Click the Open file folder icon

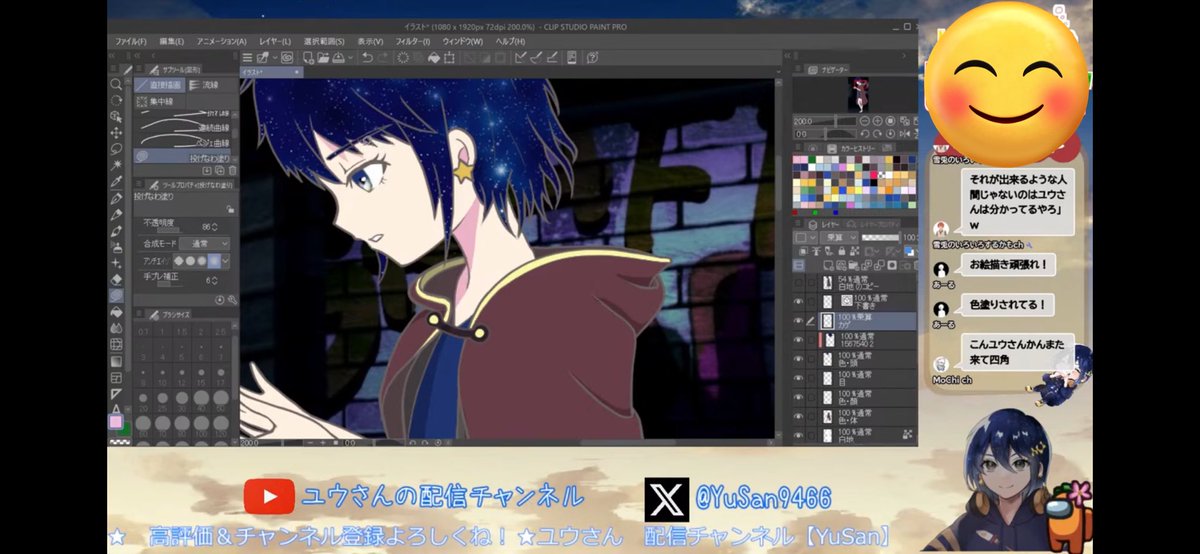tap(323, 58)
